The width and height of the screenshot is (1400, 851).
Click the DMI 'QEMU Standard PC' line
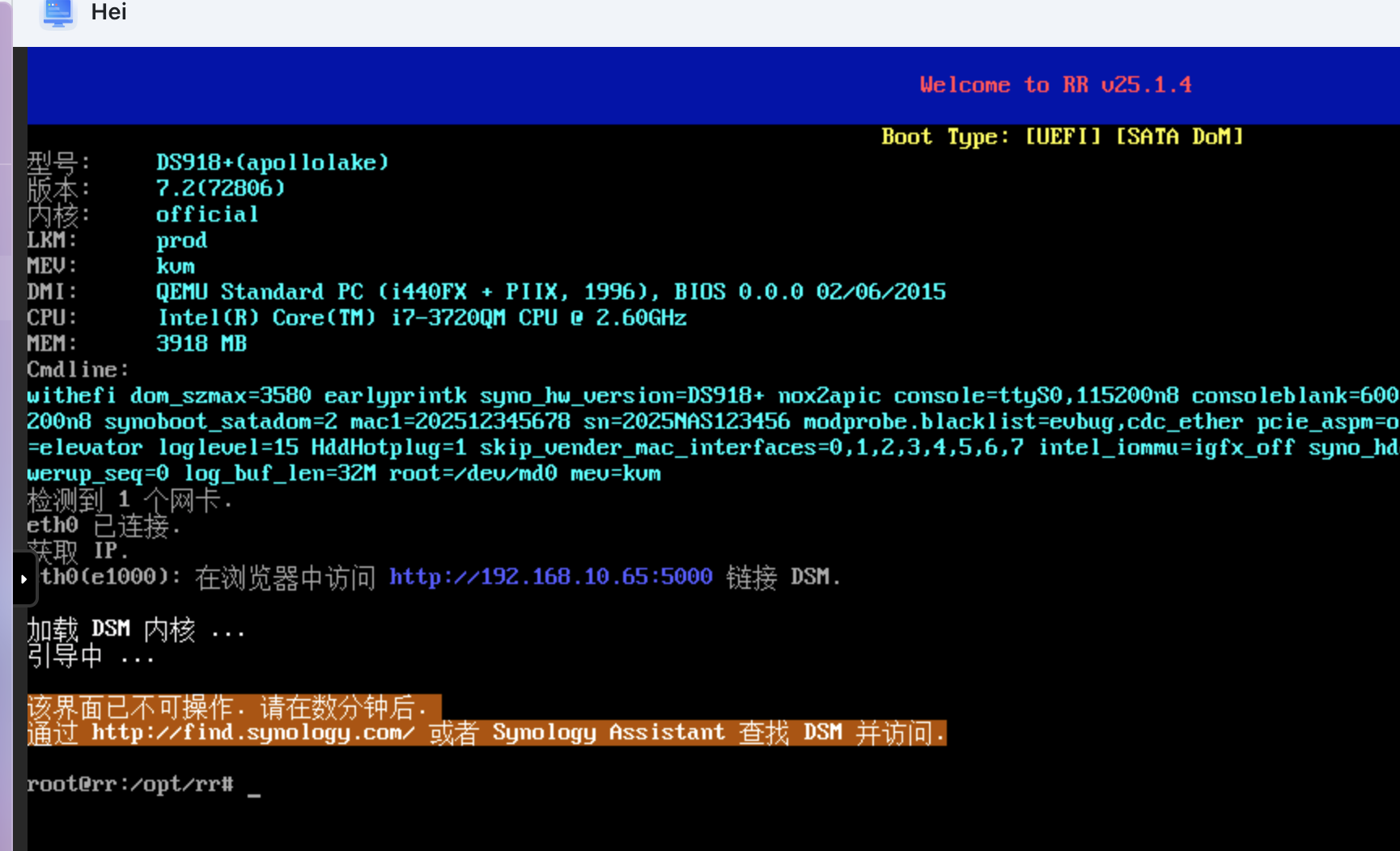551,292
